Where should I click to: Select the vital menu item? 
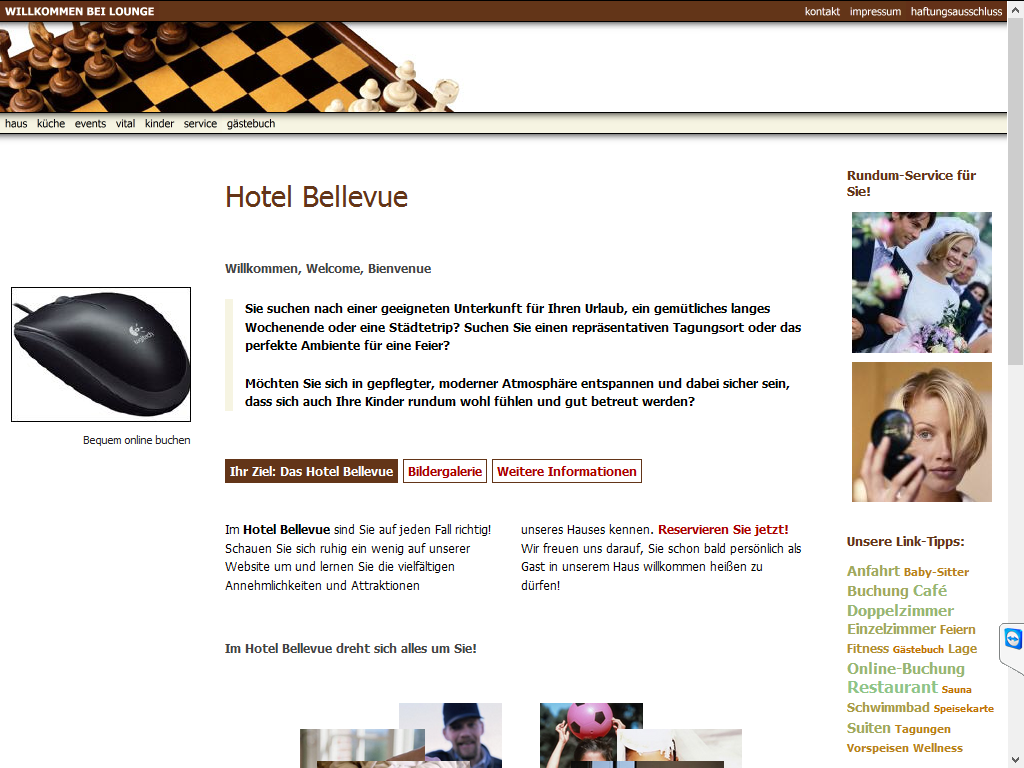(125, 123)
